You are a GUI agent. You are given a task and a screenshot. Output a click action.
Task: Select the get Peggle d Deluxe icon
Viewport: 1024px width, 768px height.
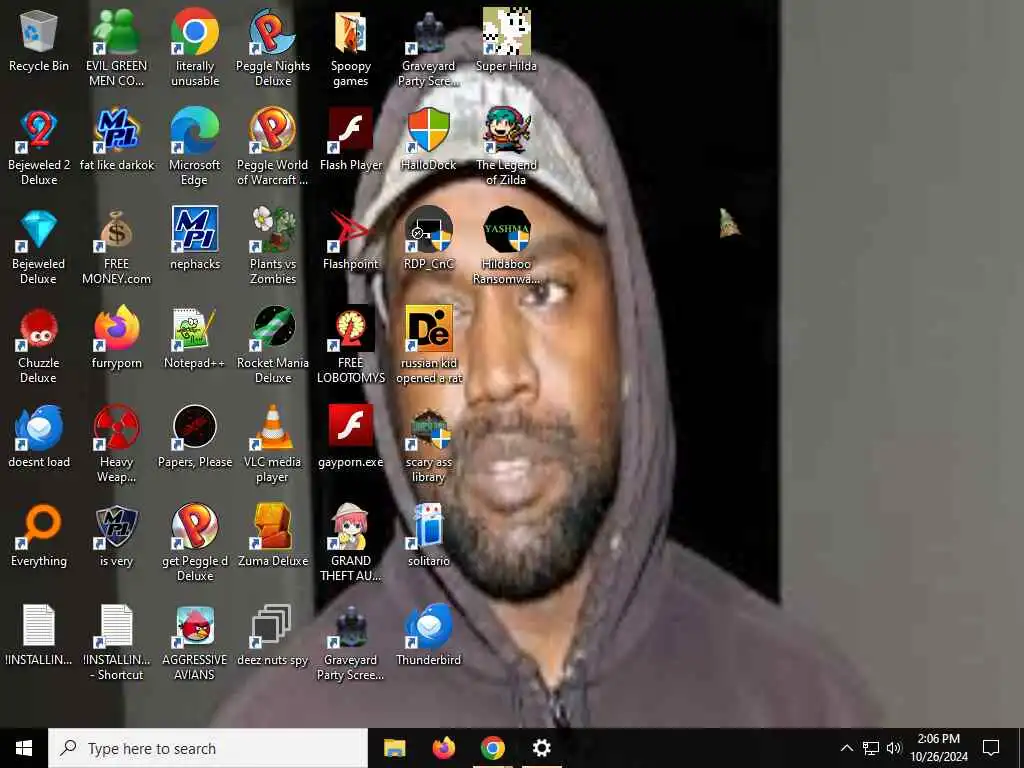pyautogui.click(x=195, y=526)
